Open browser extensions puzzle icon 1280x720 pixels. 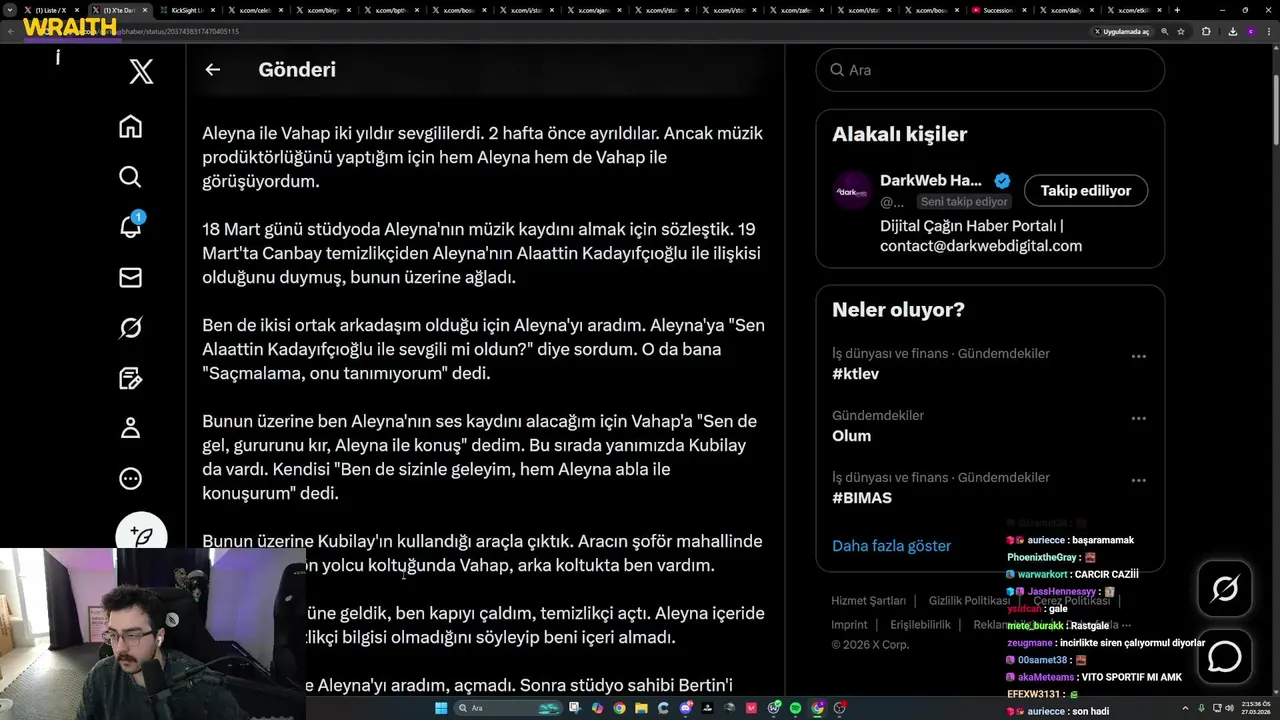(x=1206, y=32)
